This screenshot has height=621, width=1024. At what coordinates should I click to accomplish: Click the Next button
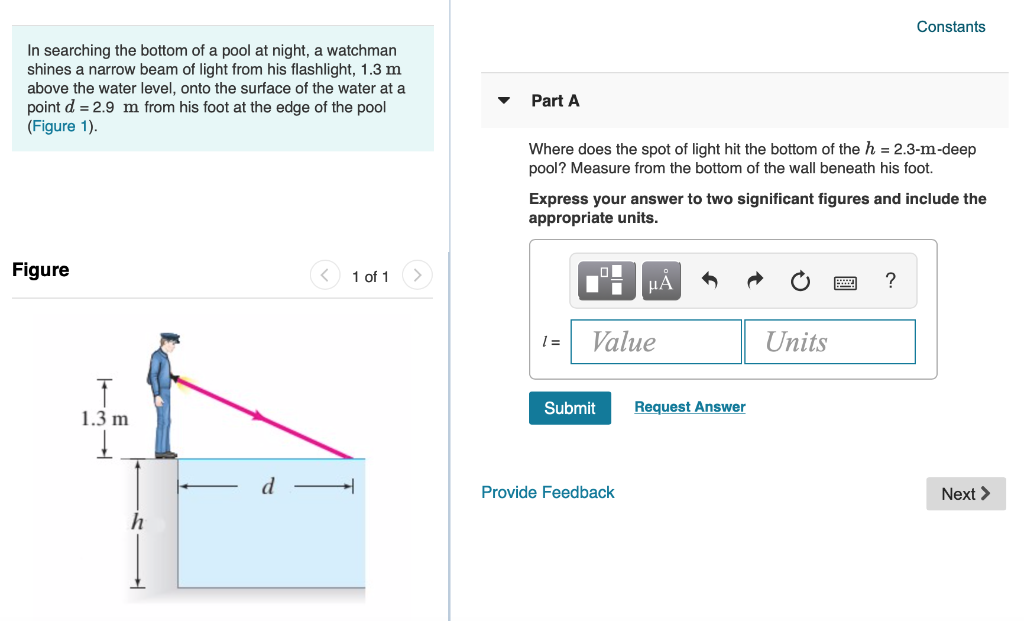[x=964, y=493]
